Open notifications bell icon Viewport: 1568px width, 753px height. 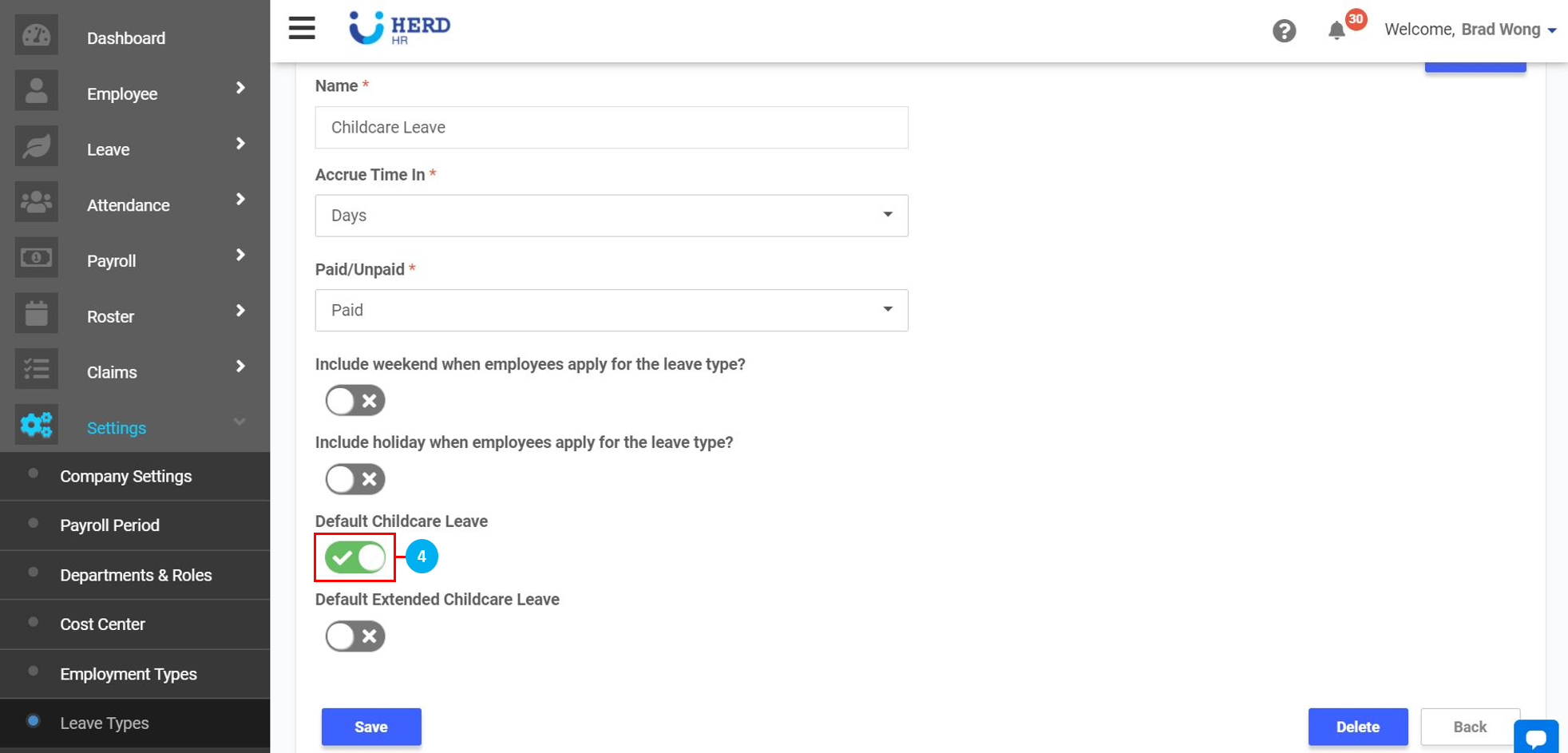[x=1336, y=31]
